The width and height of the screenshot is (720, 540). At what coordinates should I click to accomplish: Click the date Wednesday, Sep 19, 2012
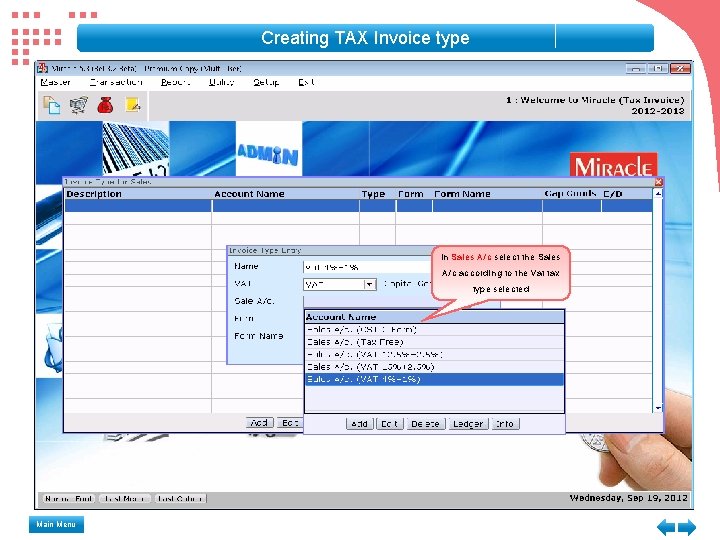(629, 498)
